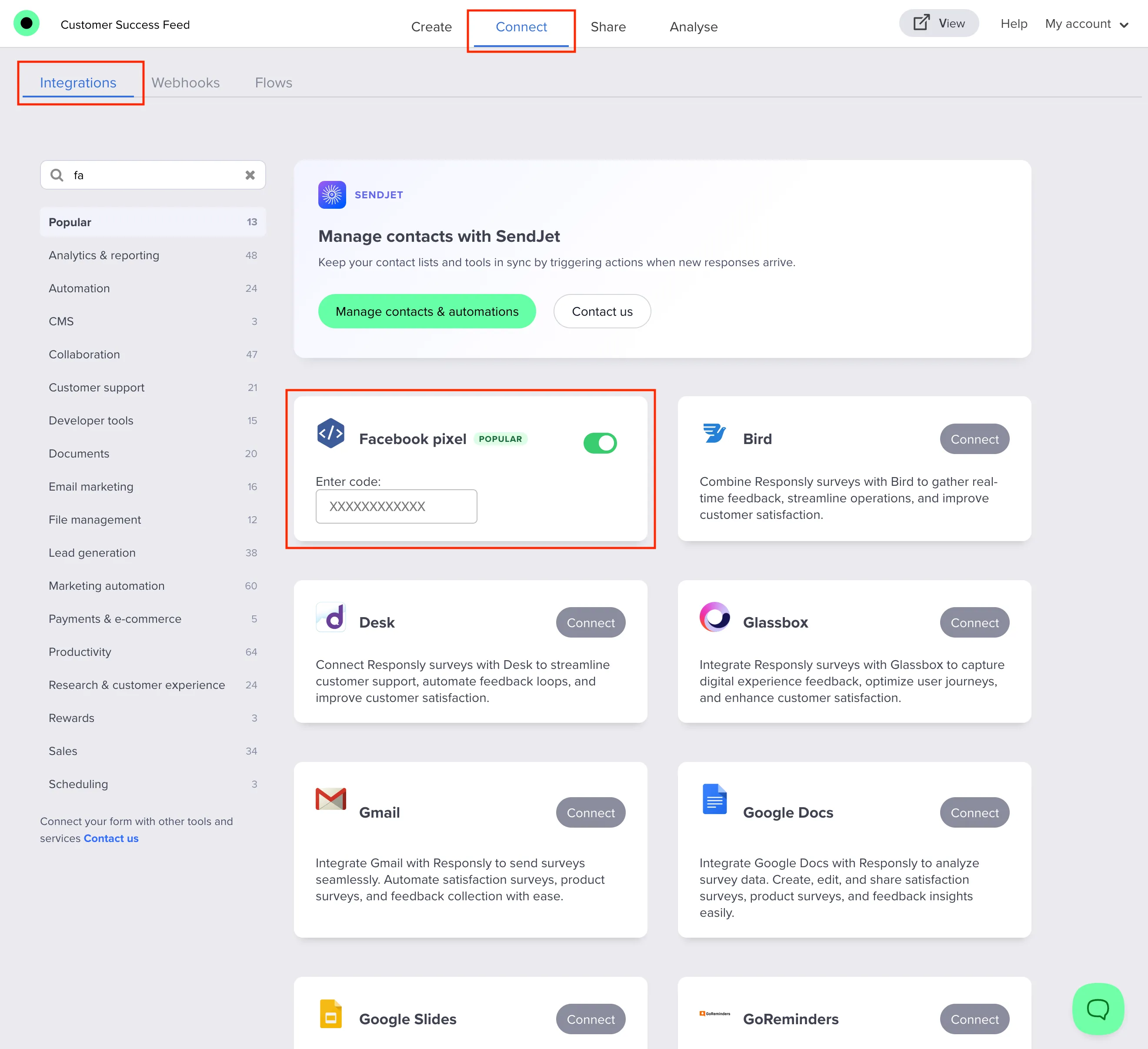Image resolution: width=1148 pixels, height=1049 pixels.
Task: Select the Customer support category
Action: (x=153, y=387)
